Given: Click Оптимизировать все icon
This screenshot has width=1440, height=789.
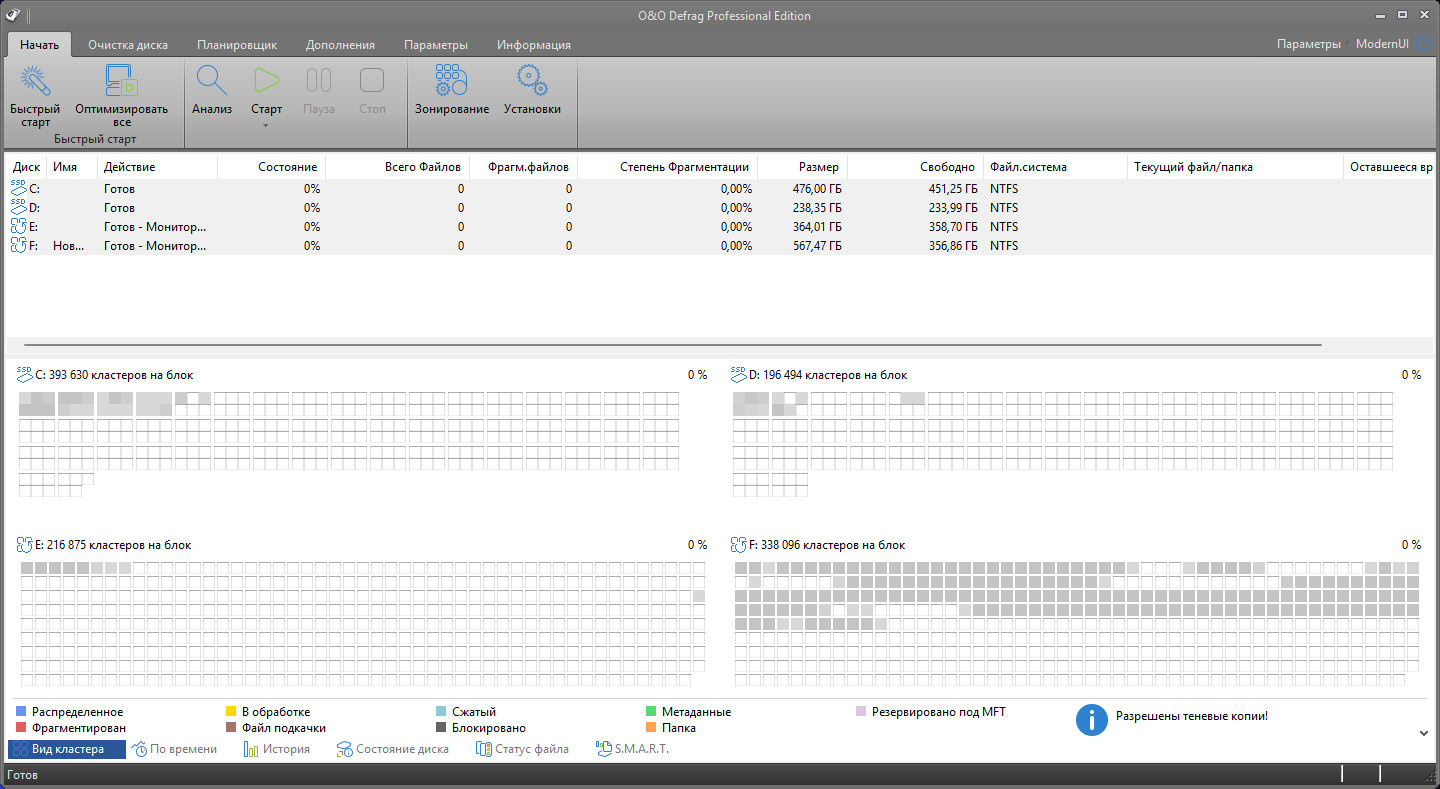Looking at the screenshot, I should point(121,82).
